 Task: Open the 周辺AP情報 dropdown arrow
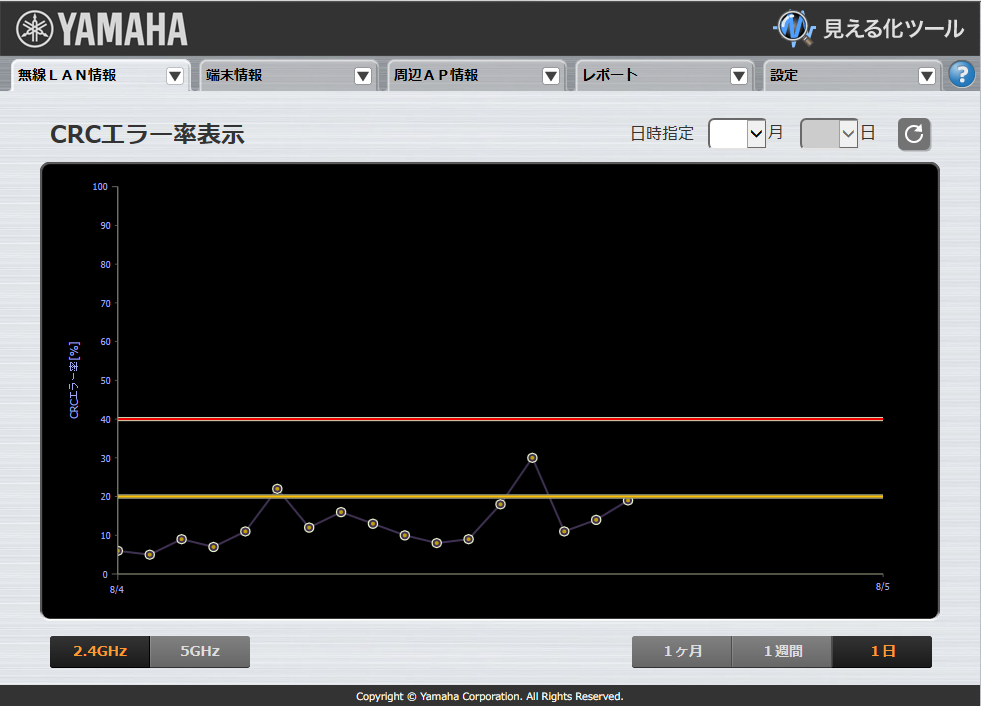(x=551, y=76)
